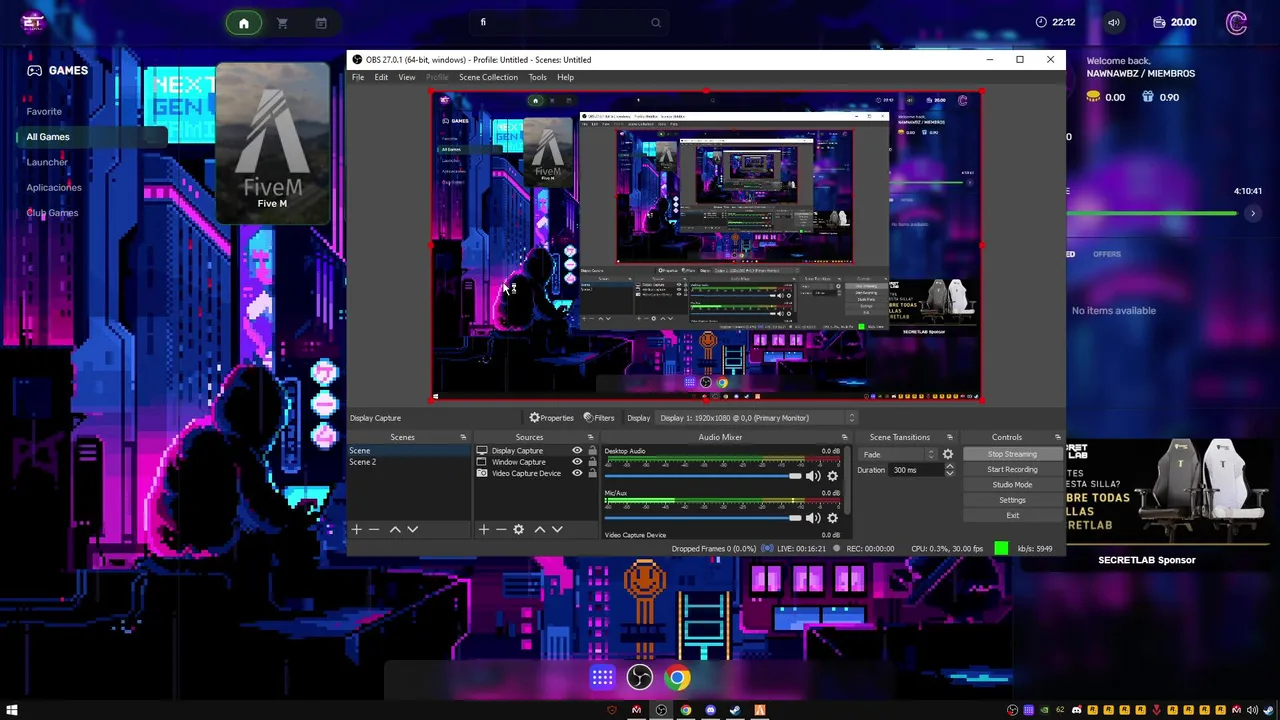1280x720 pixels.
Task: Open transition properties gear next to Fade
Action: 948,455
